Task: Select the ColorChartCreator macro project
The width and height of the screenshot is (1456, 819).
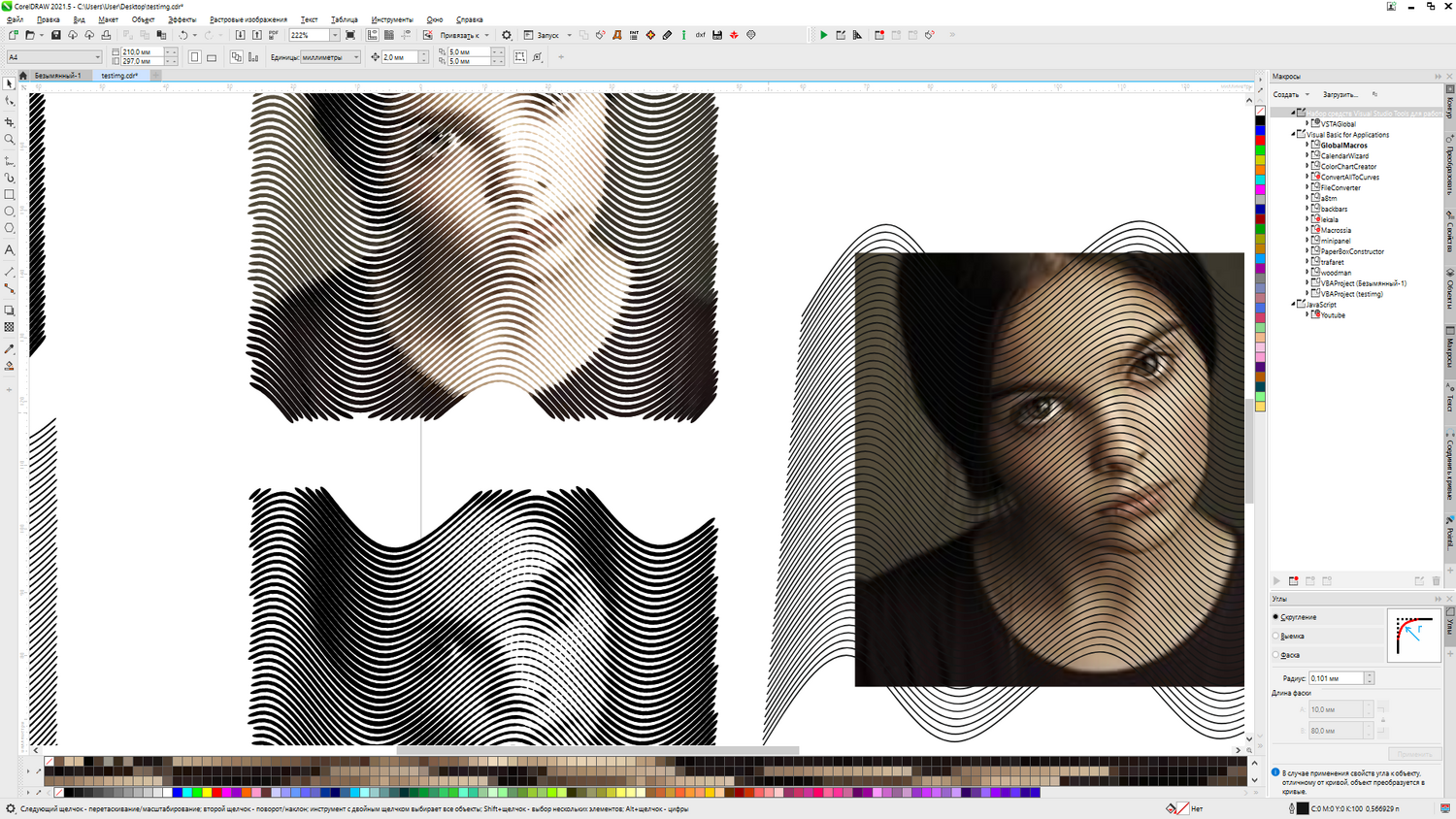Action: click(1348, 167)
